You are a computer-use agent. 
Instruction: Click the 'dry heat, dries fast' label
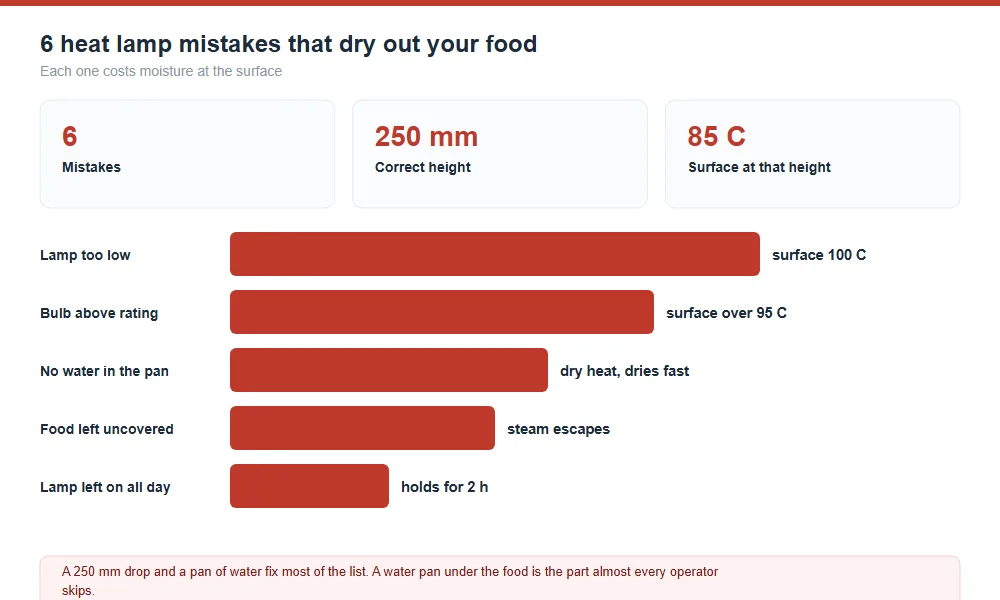click(x=624, y=371)
